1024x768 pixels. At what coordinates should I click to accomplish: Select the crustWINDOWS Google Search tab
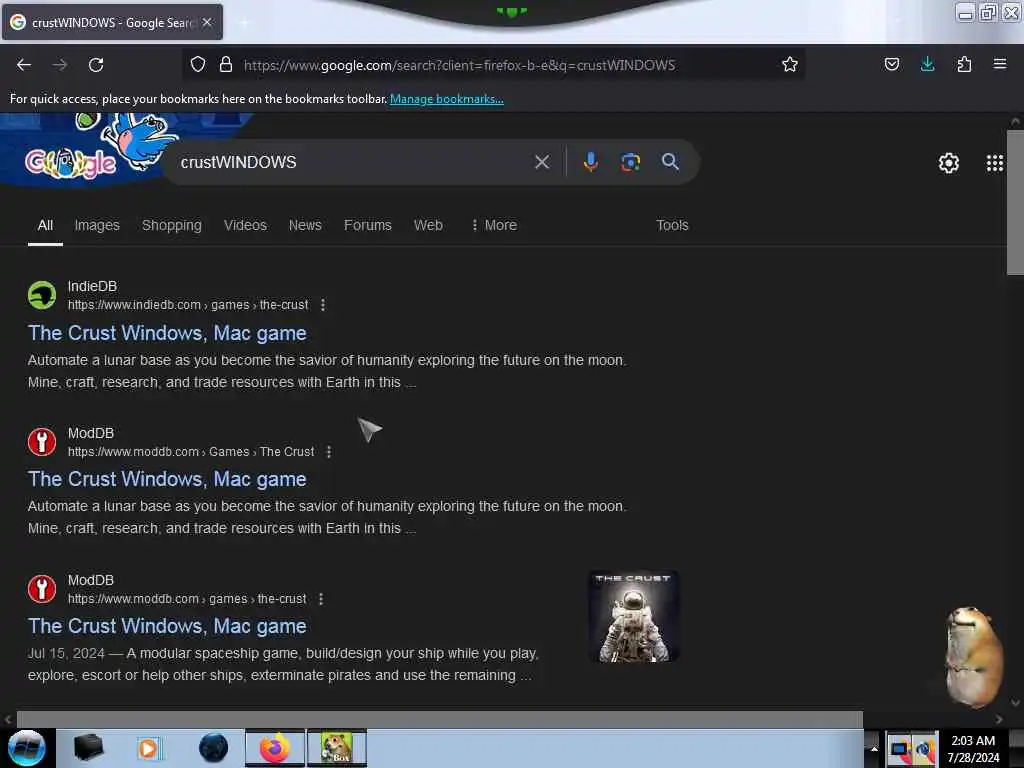point(112,23)
